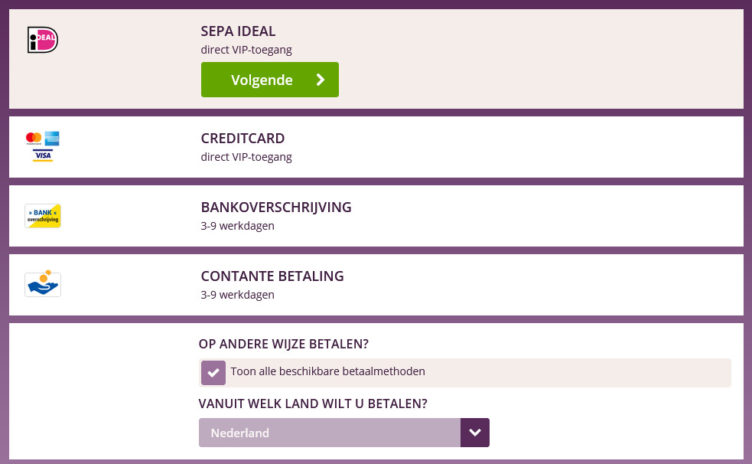Select the SEPA IDEAL payment heading
The image size is (752, 464).
[x=238, y=31]
